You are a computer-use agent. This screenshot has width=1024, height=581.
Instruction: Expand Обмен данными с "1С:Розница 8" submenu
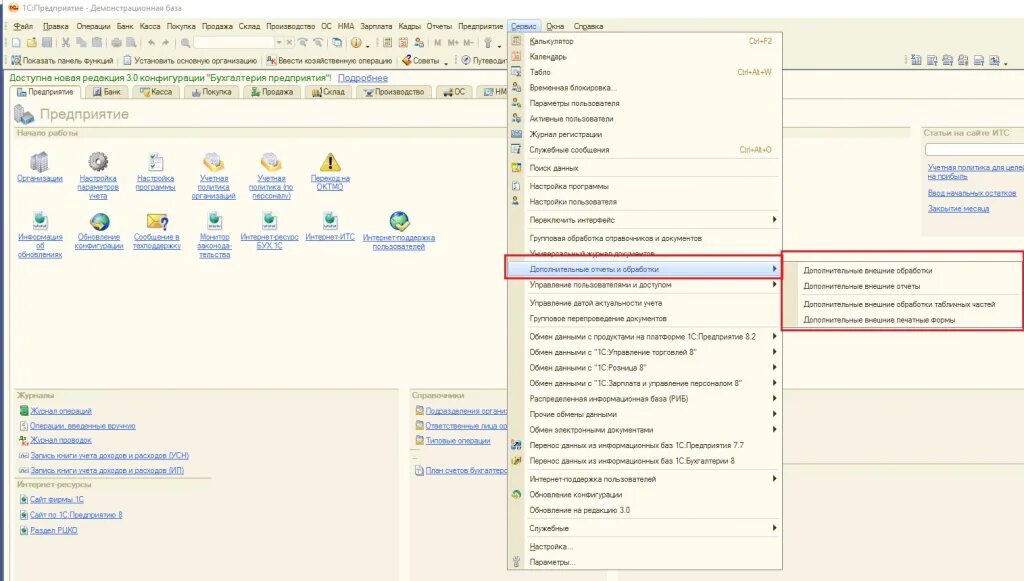tap(645, 368)
